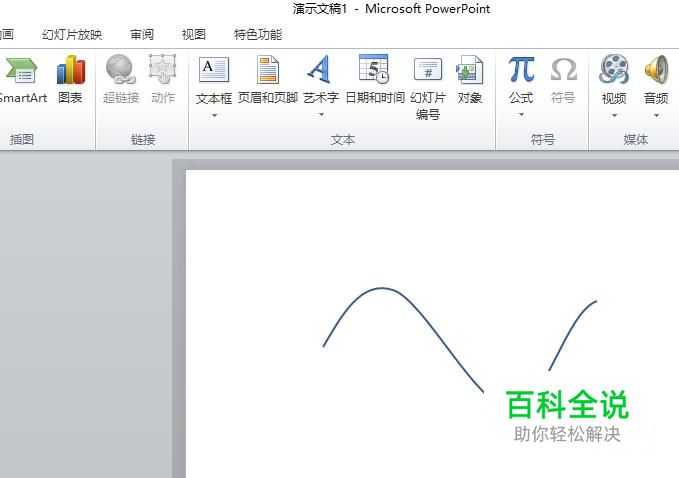The image size is (679, 478).
Task: Switch to the 视图 tab
Action: [x=194, y=35]
